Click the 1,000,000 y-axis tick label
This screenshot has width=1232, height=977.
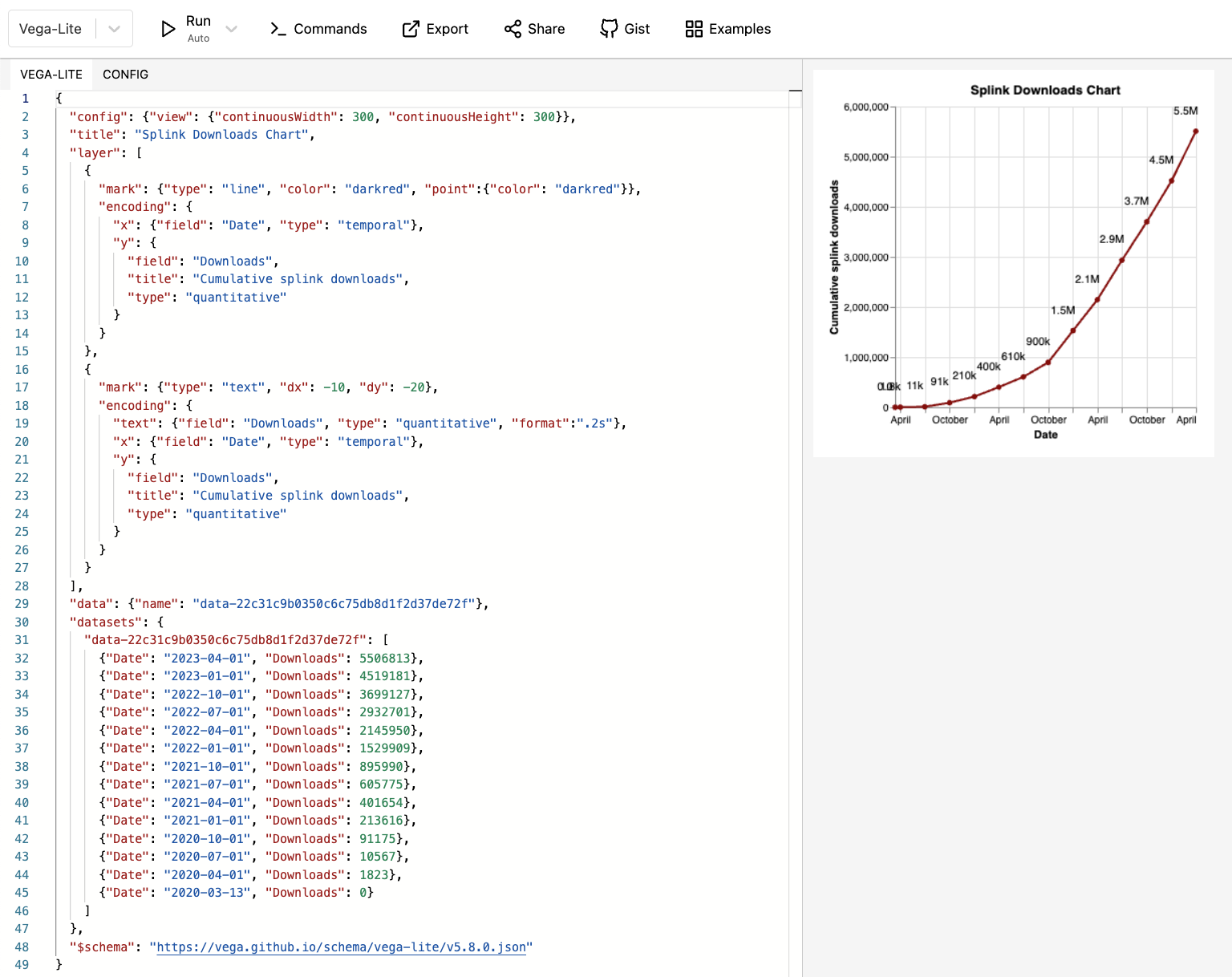point(865,358)
